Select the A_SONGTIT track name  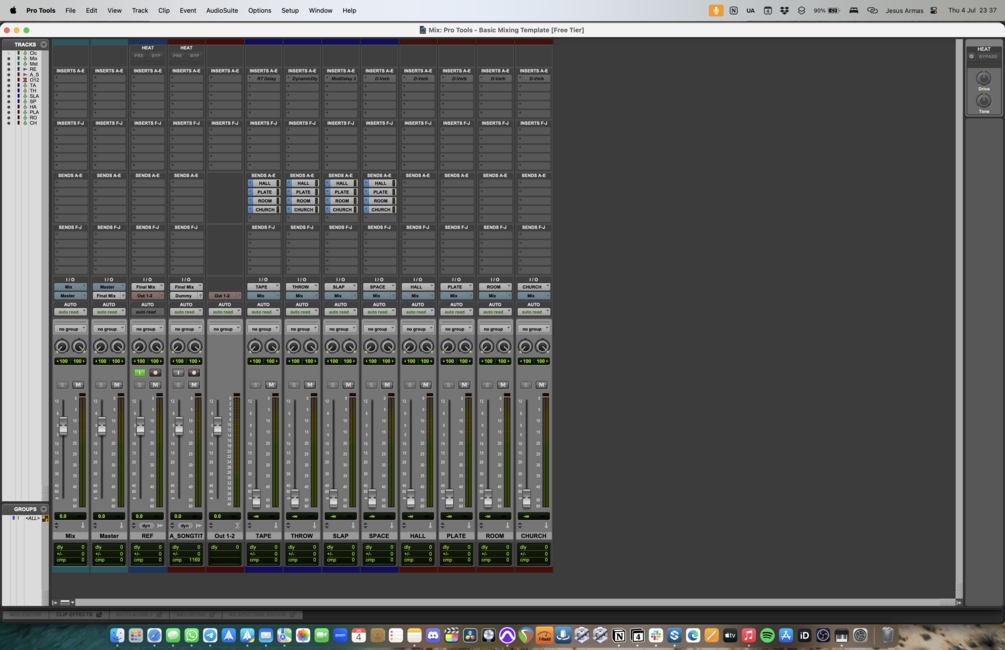point(186,536)
